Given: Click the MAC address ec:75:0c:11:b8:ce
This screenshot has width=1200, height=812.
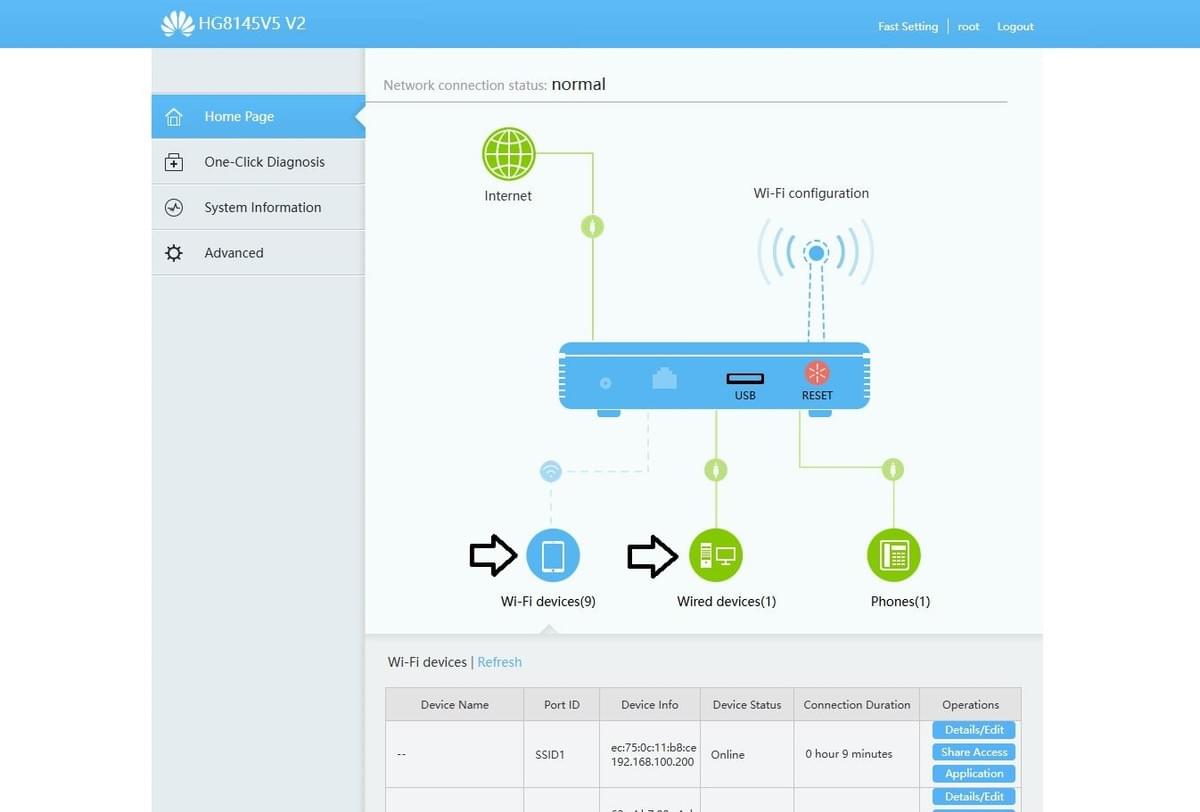Looking at the screenshot, I should 654,748.
